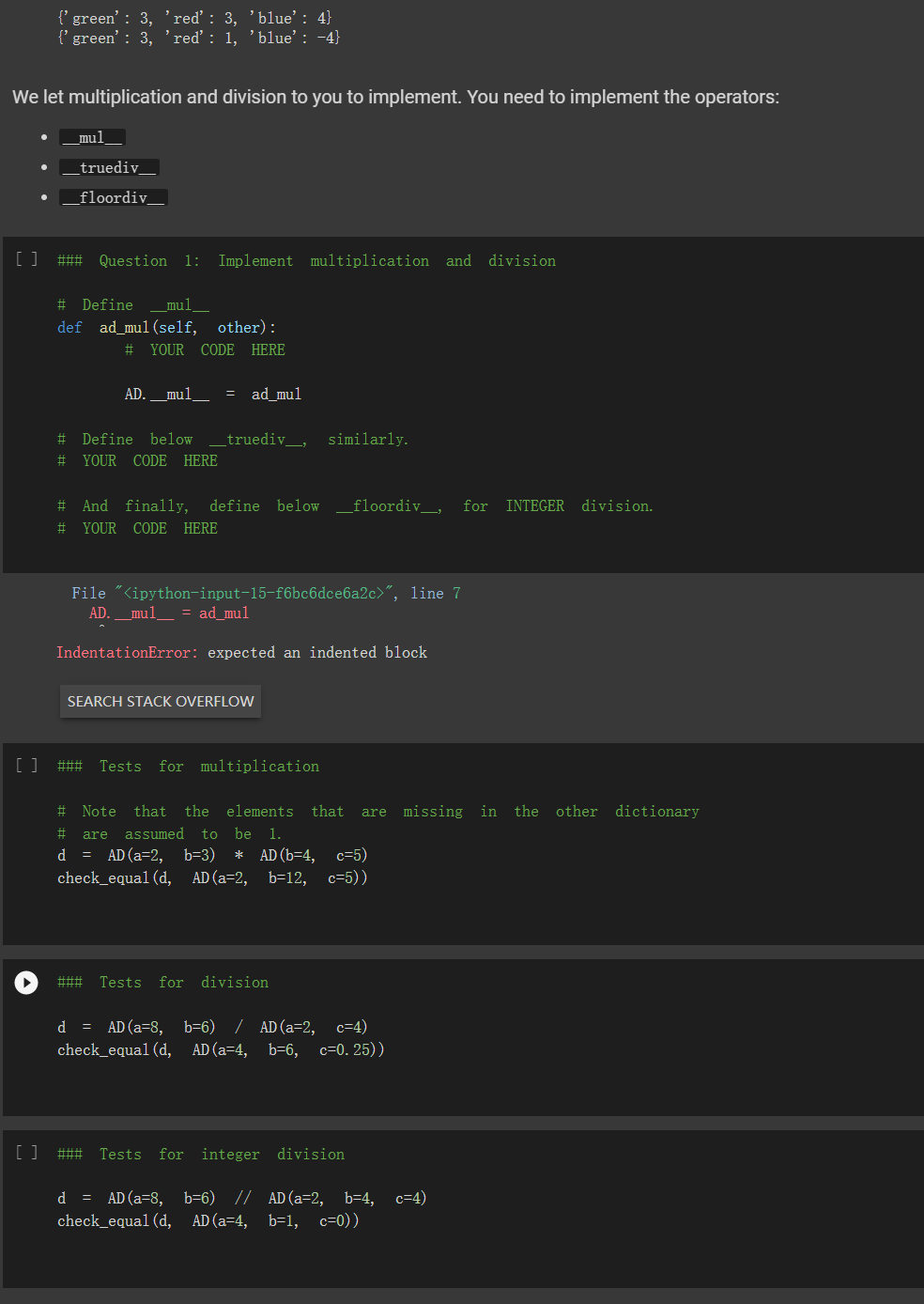Click '### Tests for integer division' heading comment
The height and width of the screenshot is (1304, 924).
coord(201,1155)
